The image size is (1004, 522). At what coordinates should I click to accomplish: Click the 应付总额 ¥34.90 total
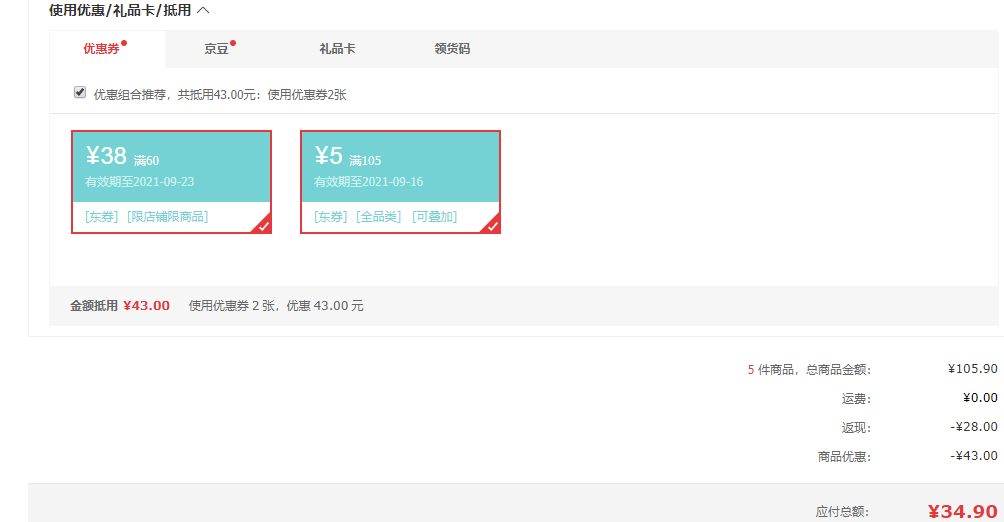tap(962, 511)
